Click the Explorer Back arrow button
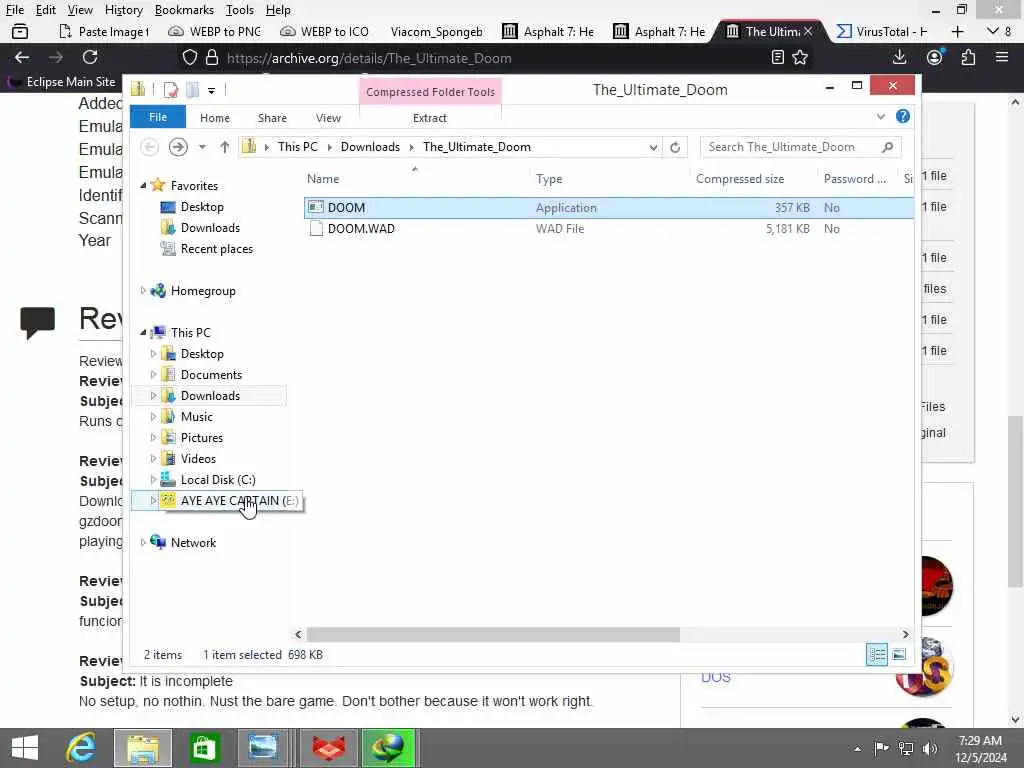1024x768 pixels. coord(150,147)
